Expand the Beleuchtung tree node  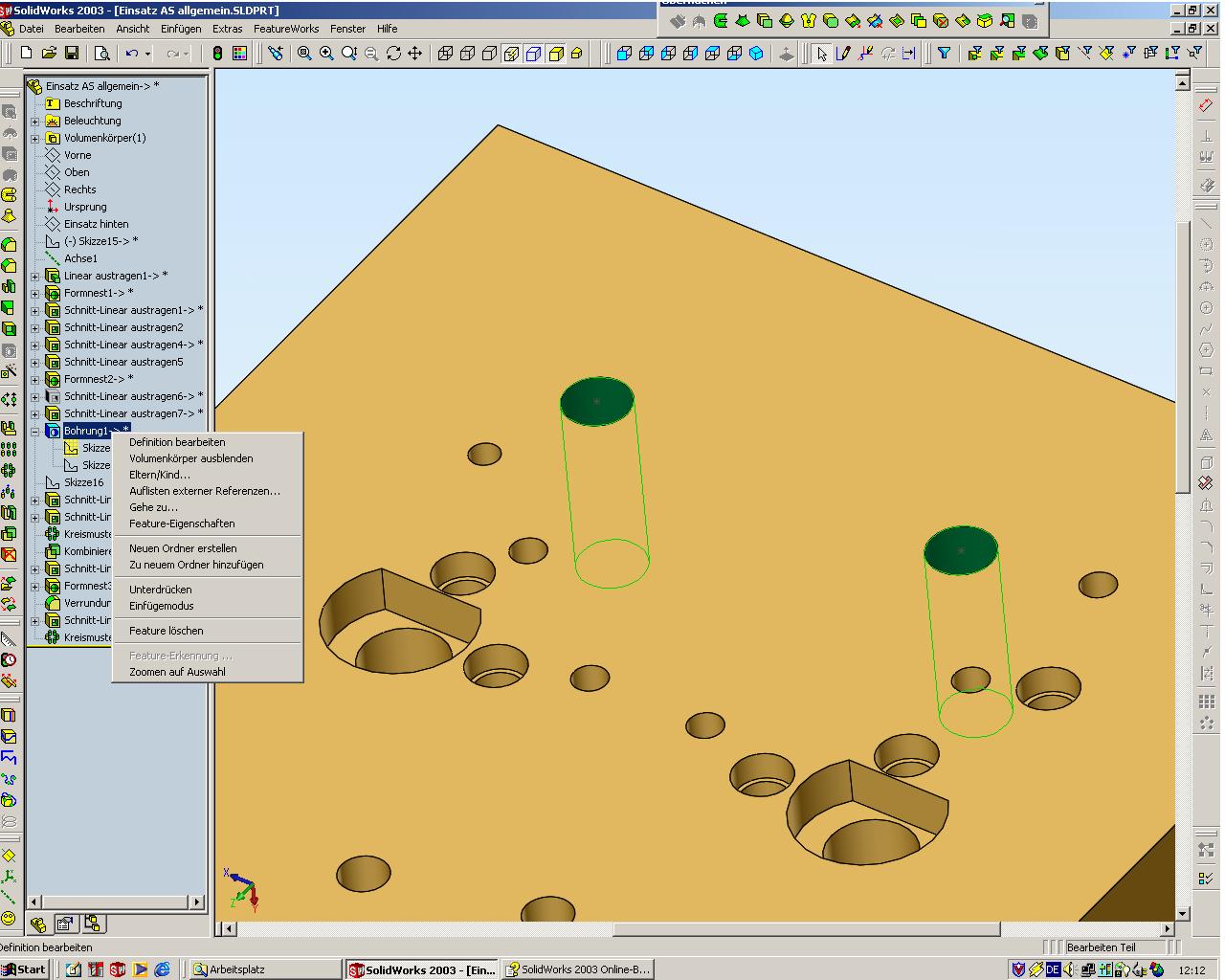click(x=35, y=122)
